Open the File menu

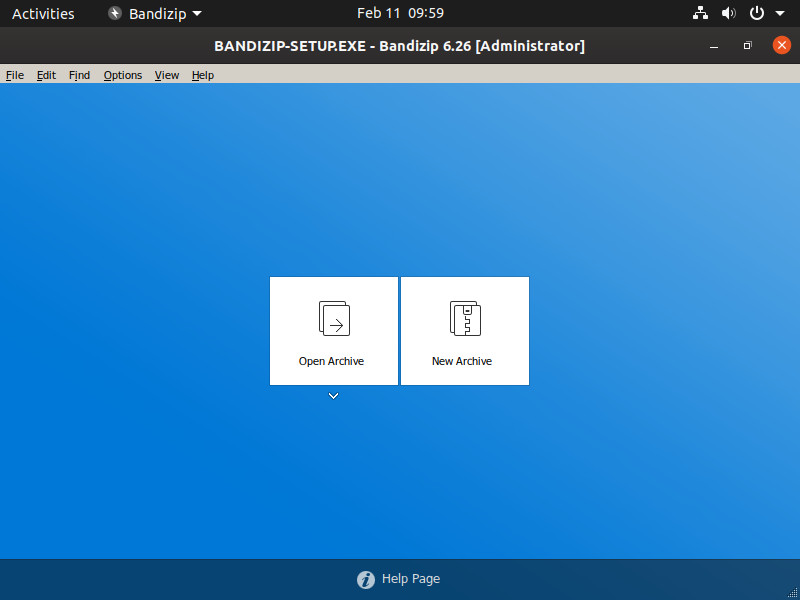(14, 75)
